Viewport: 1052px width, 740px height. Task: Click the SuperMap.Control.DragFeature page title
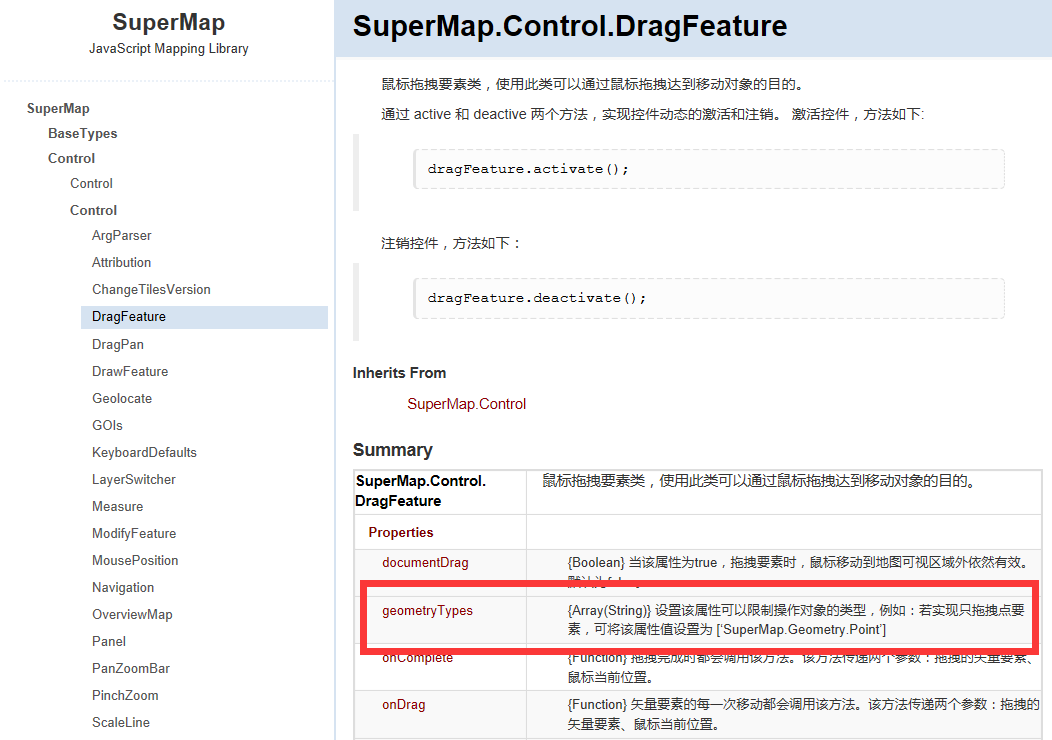click(x=570, y=26)
